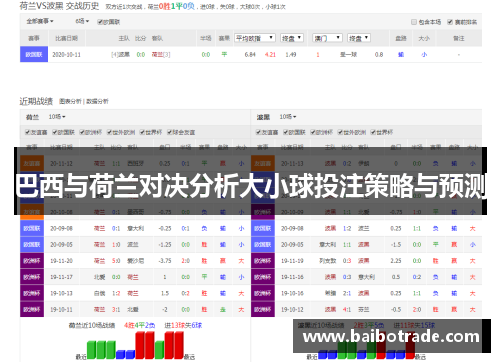Click the 备注 column header

(x=459, y=38)
